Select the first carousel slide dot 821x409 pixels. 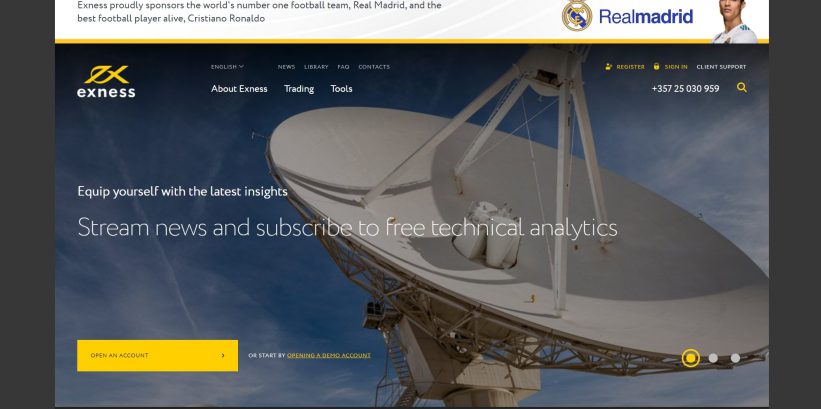[x=691, y=358]
